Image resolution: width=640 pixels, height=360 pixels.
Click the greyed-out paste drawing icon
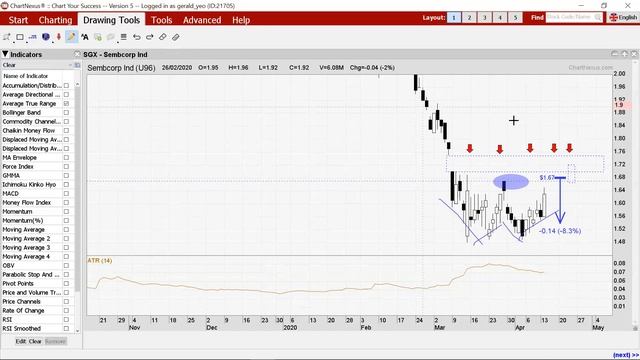point(111,37)
